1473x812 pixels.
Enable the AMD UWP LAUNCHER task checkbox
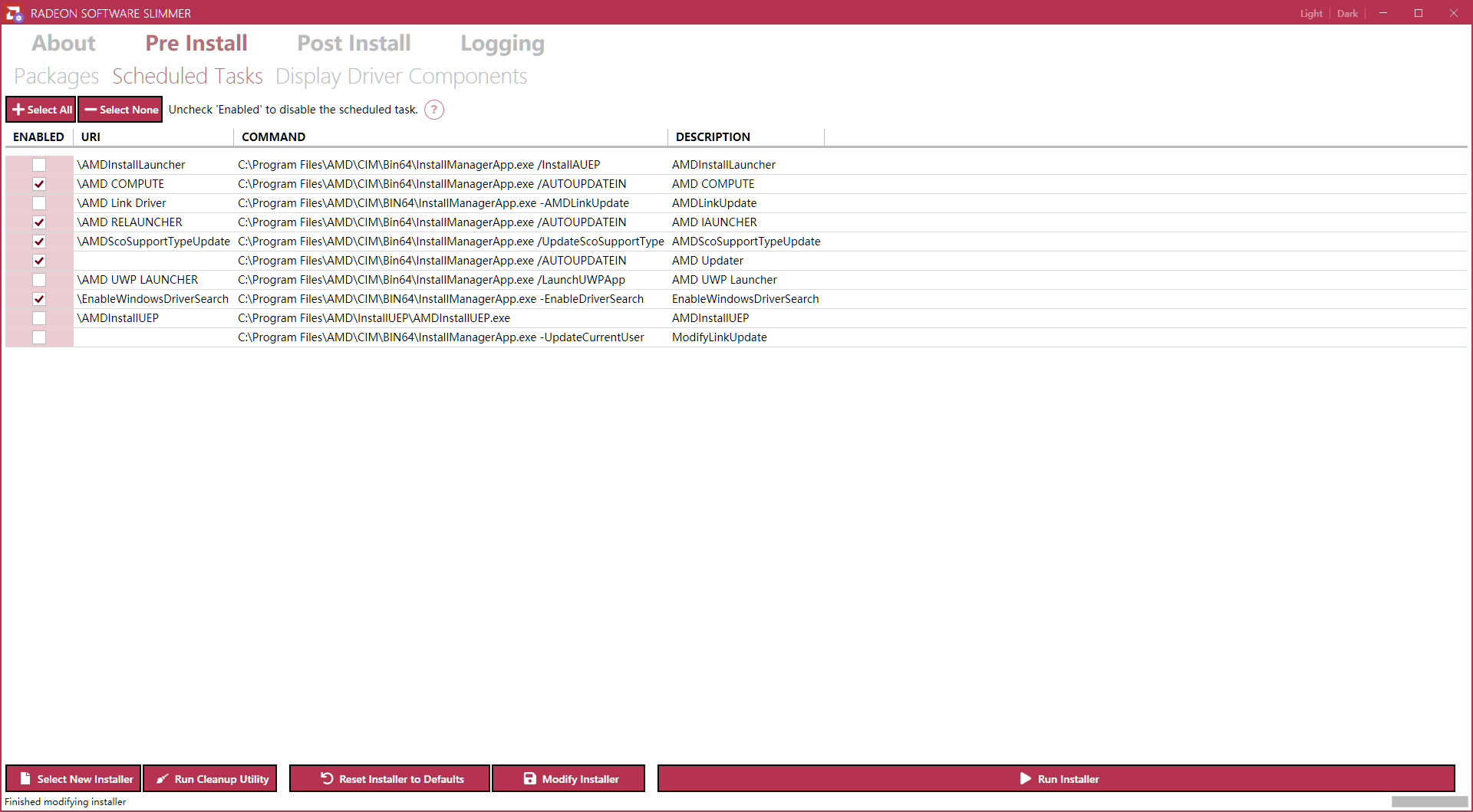coord(39,280)
